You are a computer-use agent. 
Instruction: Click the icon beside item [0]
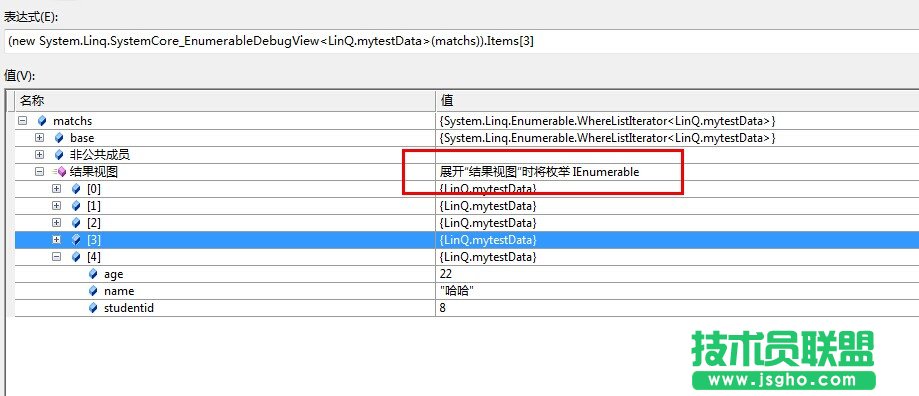[x=76, y=189]
